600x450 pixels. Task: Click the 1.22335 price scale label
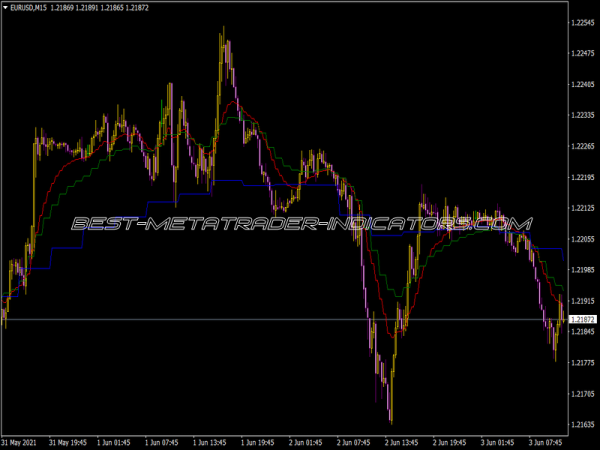pos(583,115)
